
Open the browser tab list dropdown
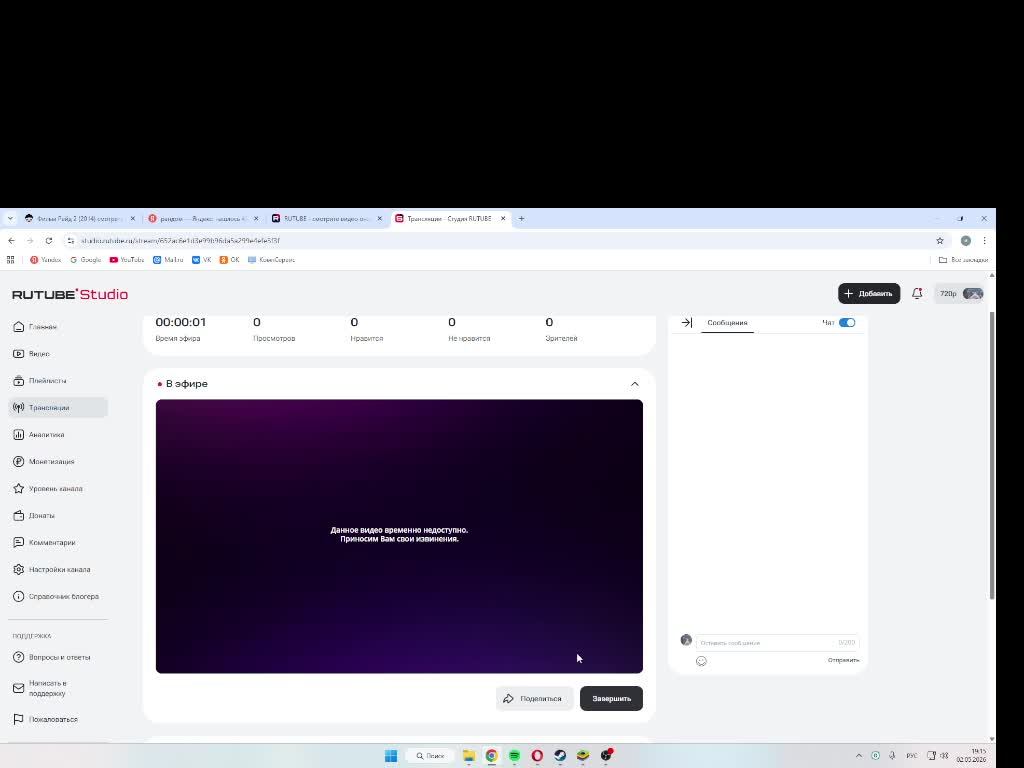point(10,219)
